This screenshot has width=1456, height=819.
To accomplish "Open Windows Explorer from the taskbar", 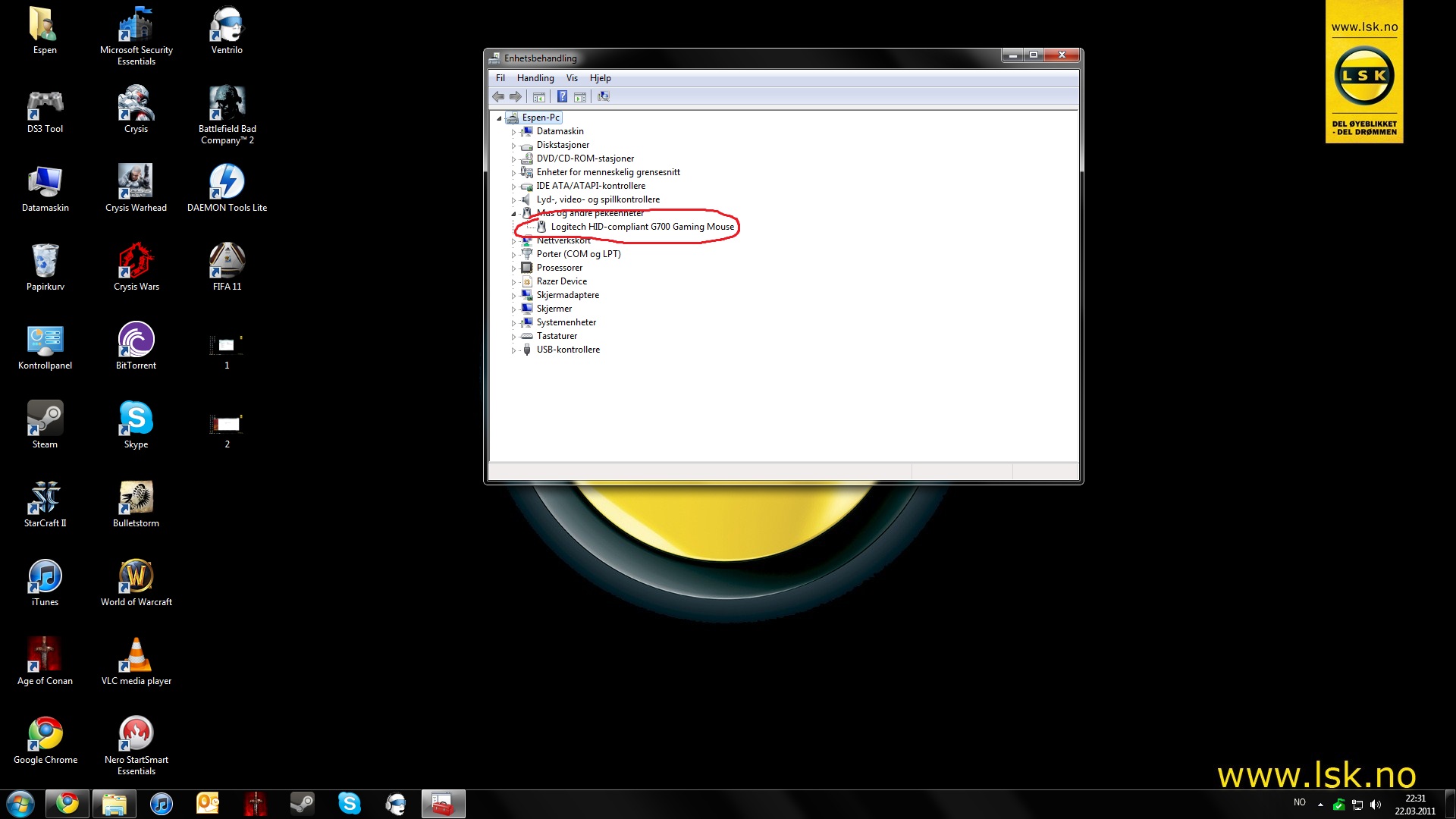I will tap(114, 804).
